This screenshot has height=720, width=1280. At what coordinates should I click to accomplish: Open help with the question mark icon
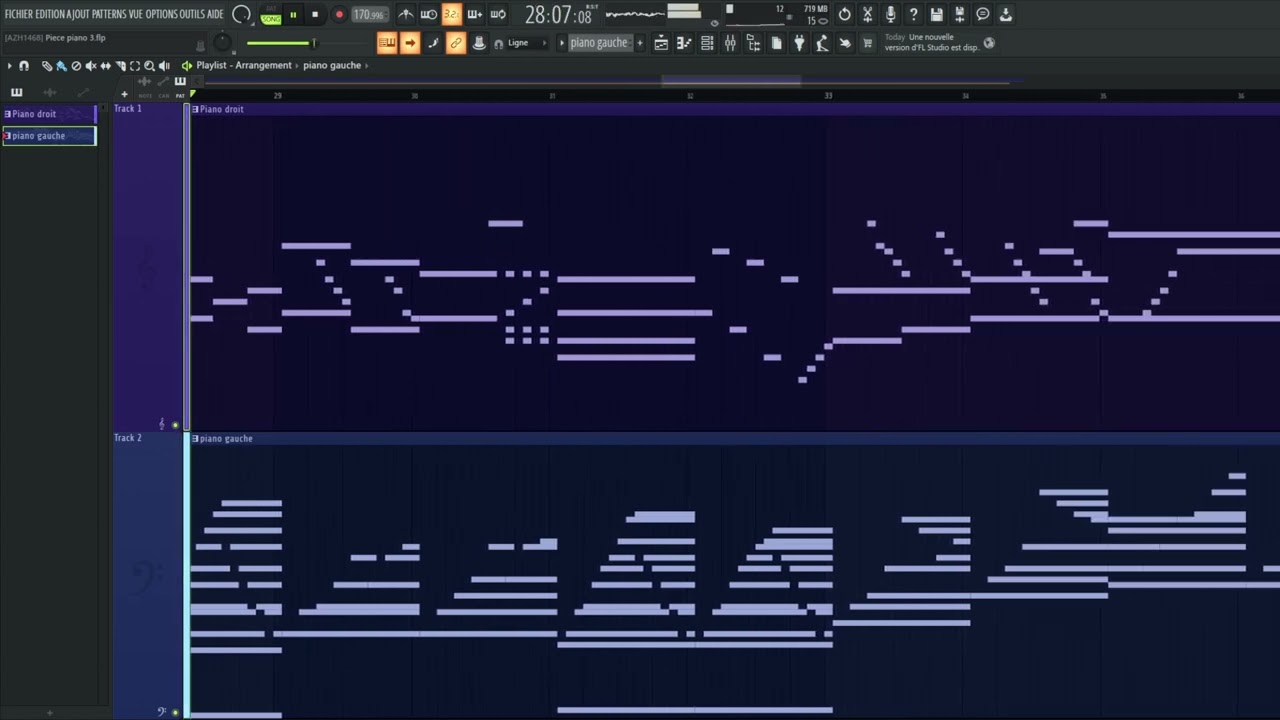tap(913, 14)
